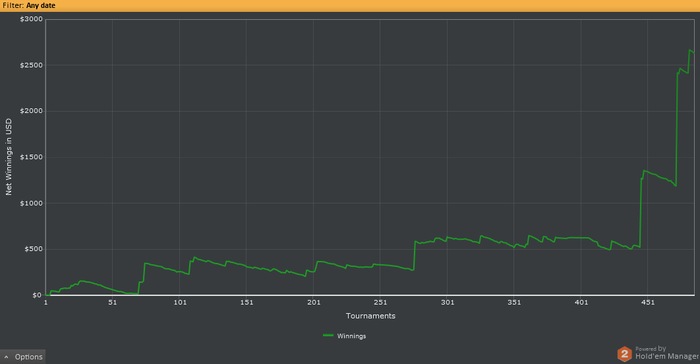Click the x-axis label 351

coord(514,302)
